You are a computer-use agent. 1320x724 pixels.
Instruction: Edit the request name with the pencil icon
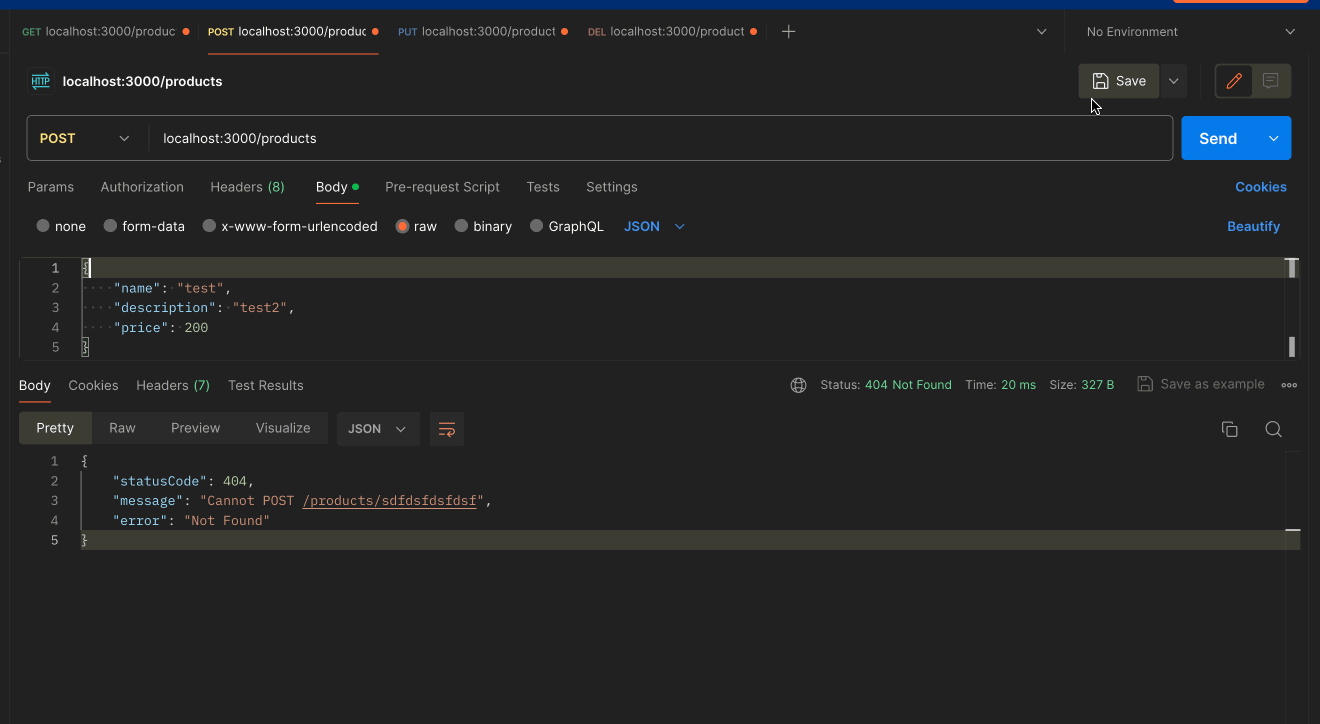pyautogui.click(x=1233, y=81)
